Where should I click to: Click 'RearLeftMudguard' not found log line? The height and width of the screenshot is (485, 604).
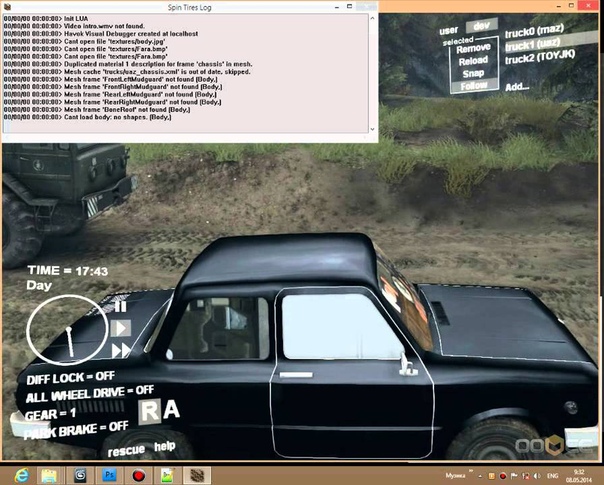click(x=110, y=94)
